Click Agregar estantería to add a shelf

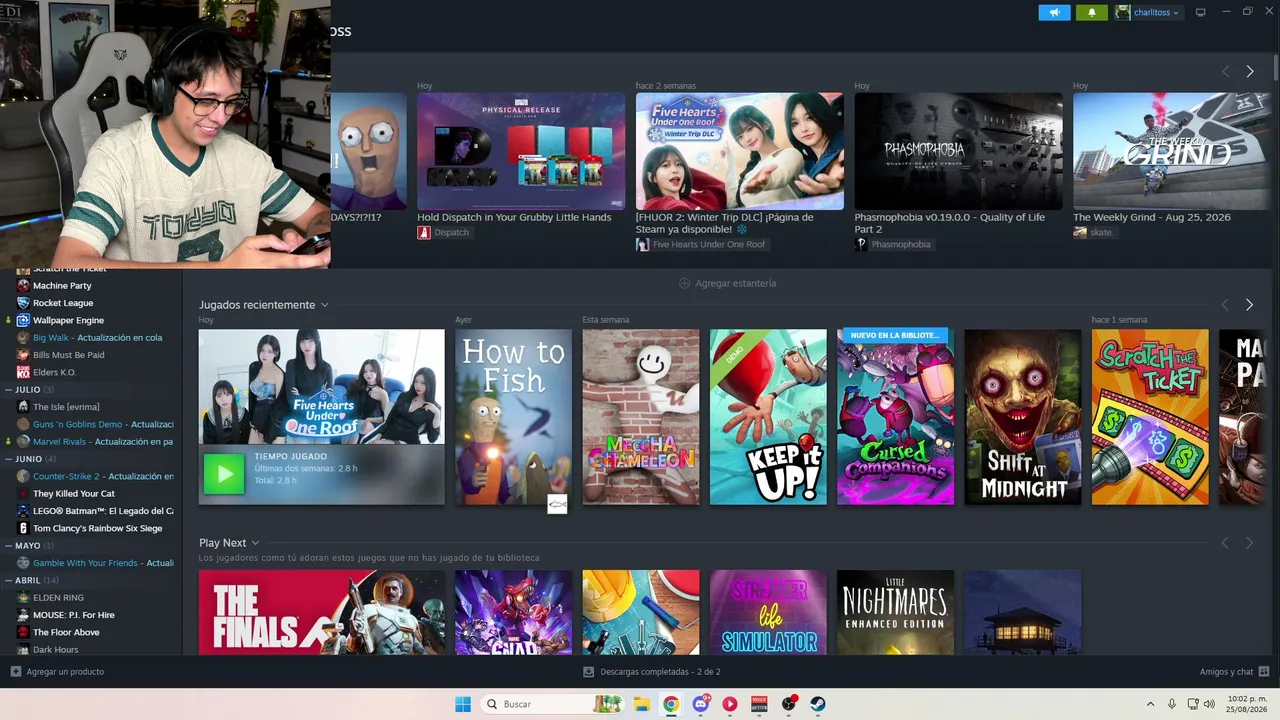pyautogui.click(x=736, y=283)
